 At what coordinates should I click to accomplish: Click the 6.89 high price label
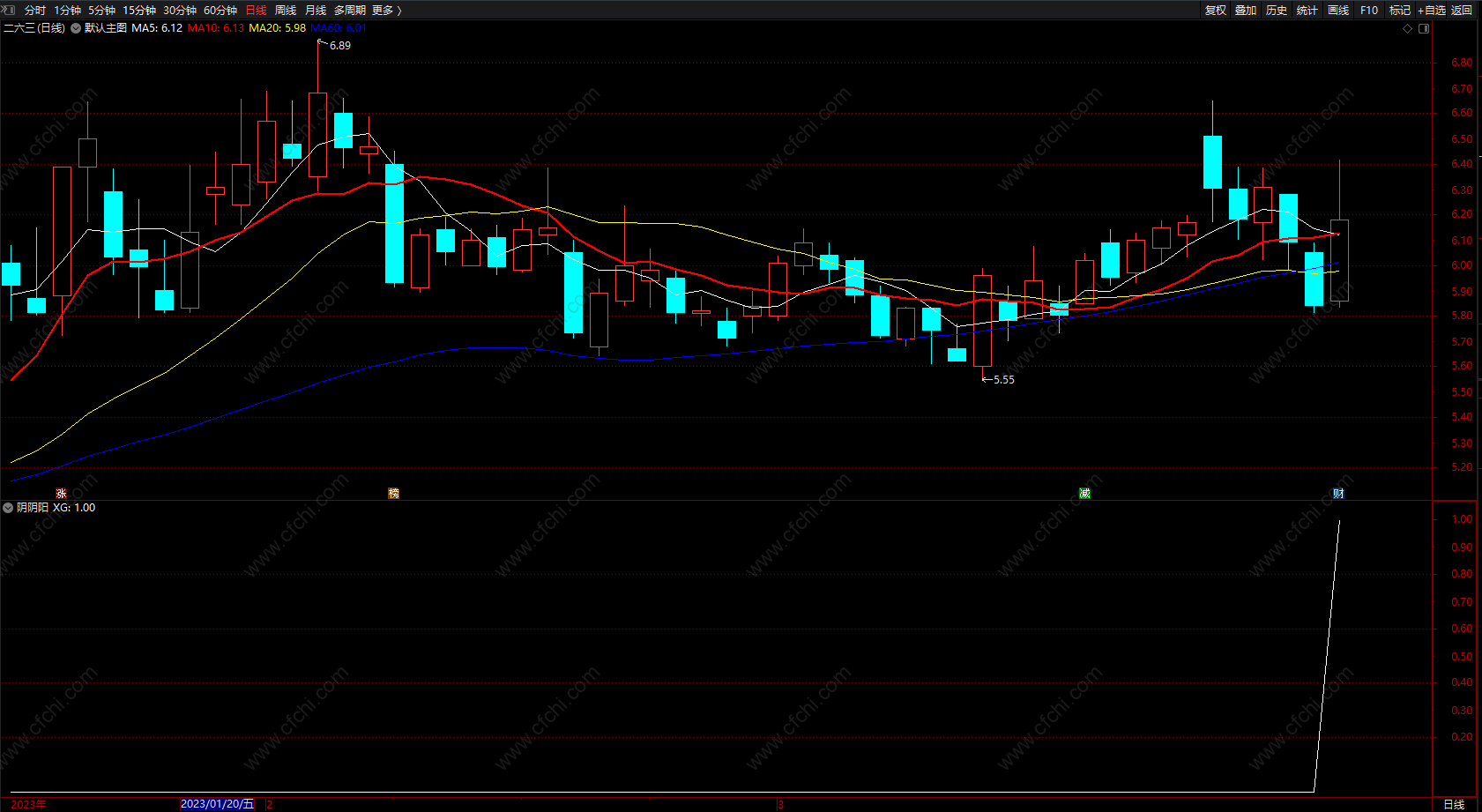[340, 46]
